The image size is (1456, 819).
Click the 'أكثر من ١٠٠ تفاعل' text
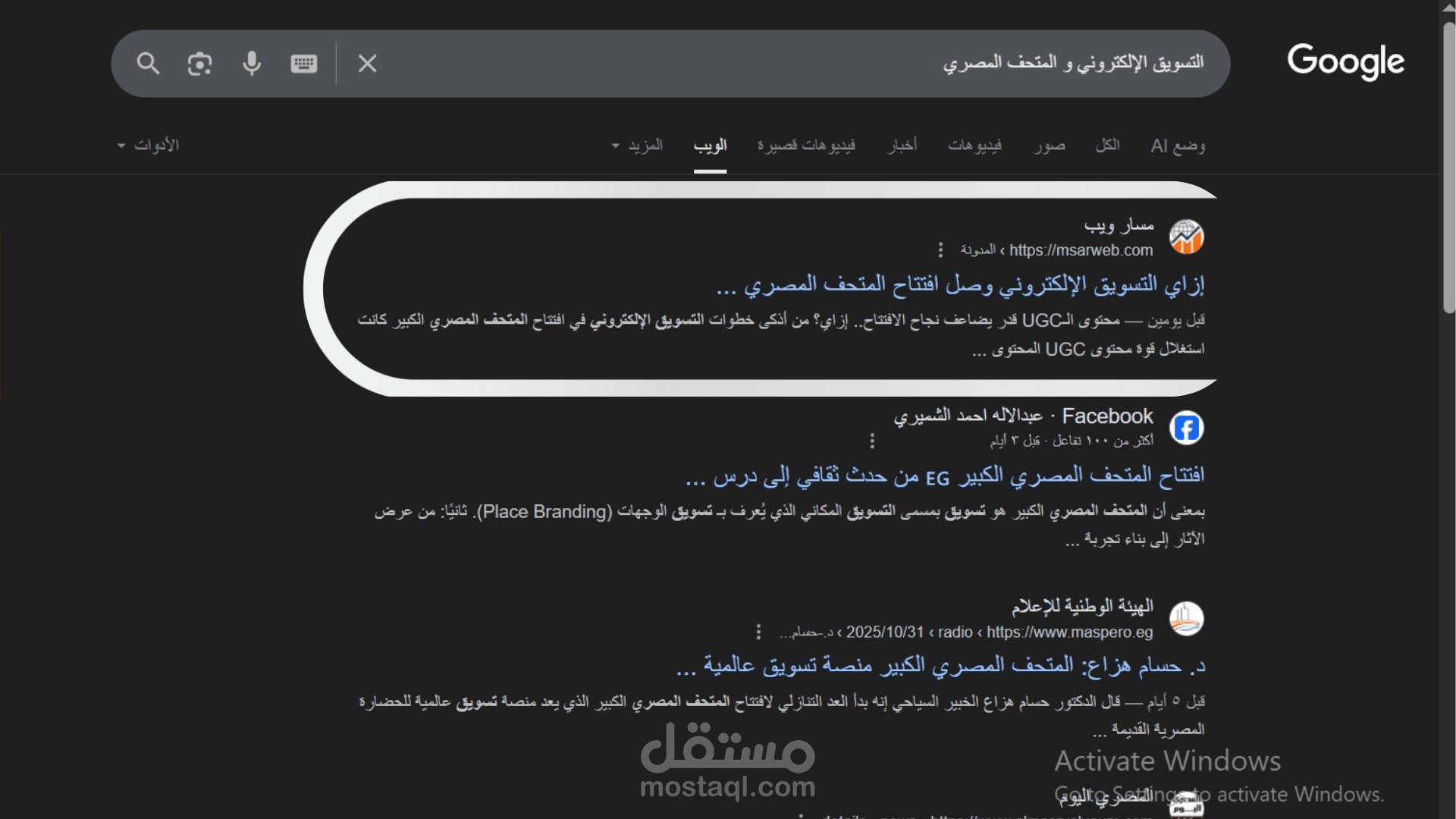[x=1103, y=441]
